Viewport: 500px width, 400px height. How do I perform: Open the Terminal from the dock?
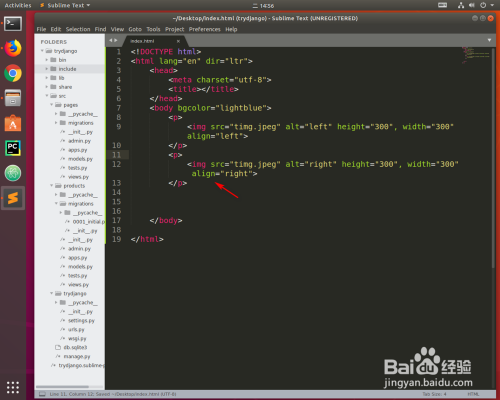(x=13, y=24)
